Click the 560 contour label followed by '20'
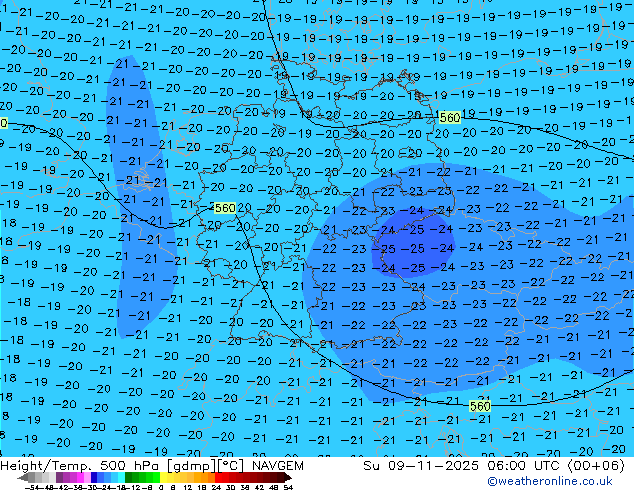This screenshot has width=634, height=490. click(225, 208)
